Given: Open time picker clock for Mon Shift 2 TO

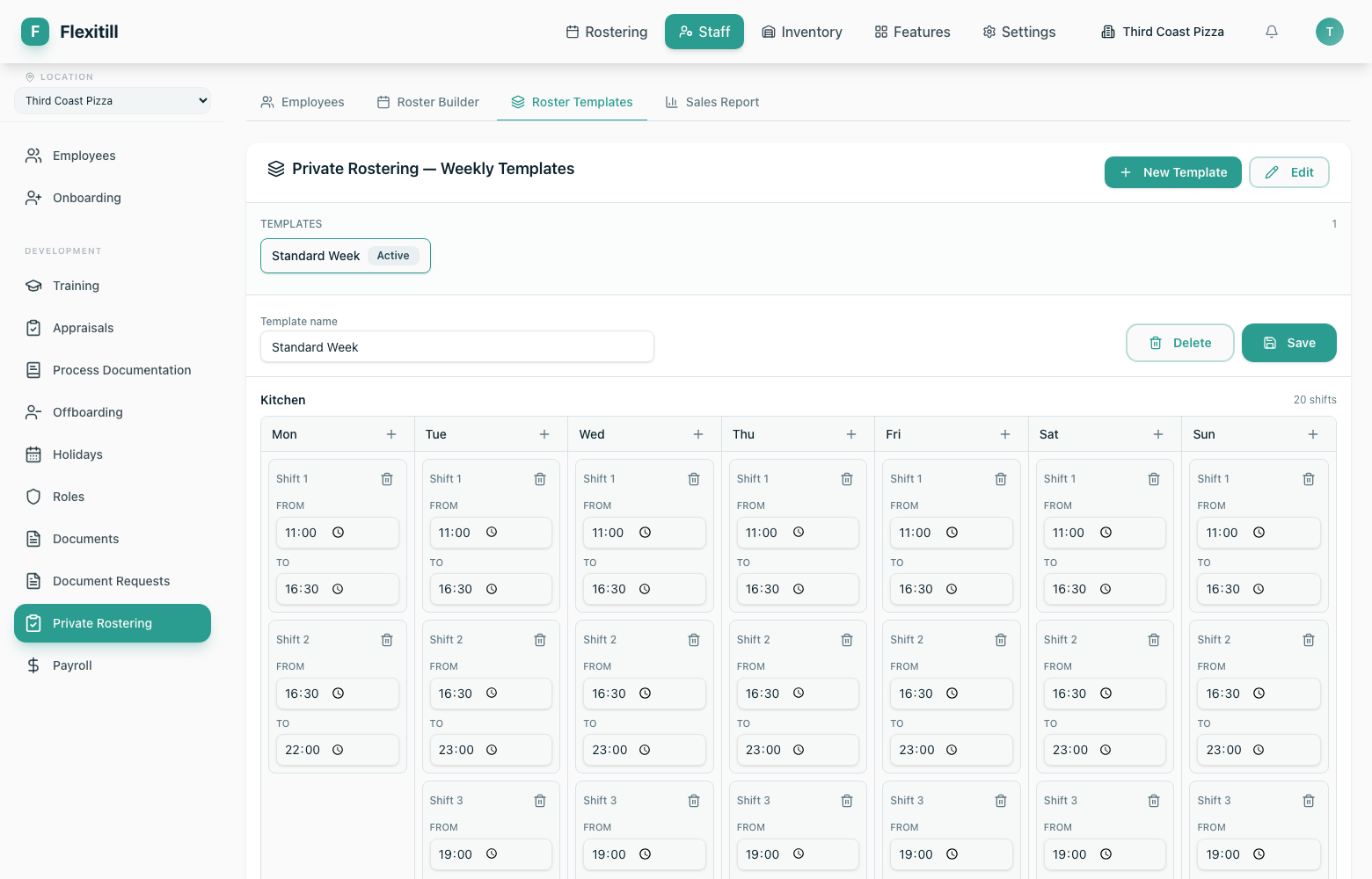Looking at the screenshot, I should coord(338,750).
